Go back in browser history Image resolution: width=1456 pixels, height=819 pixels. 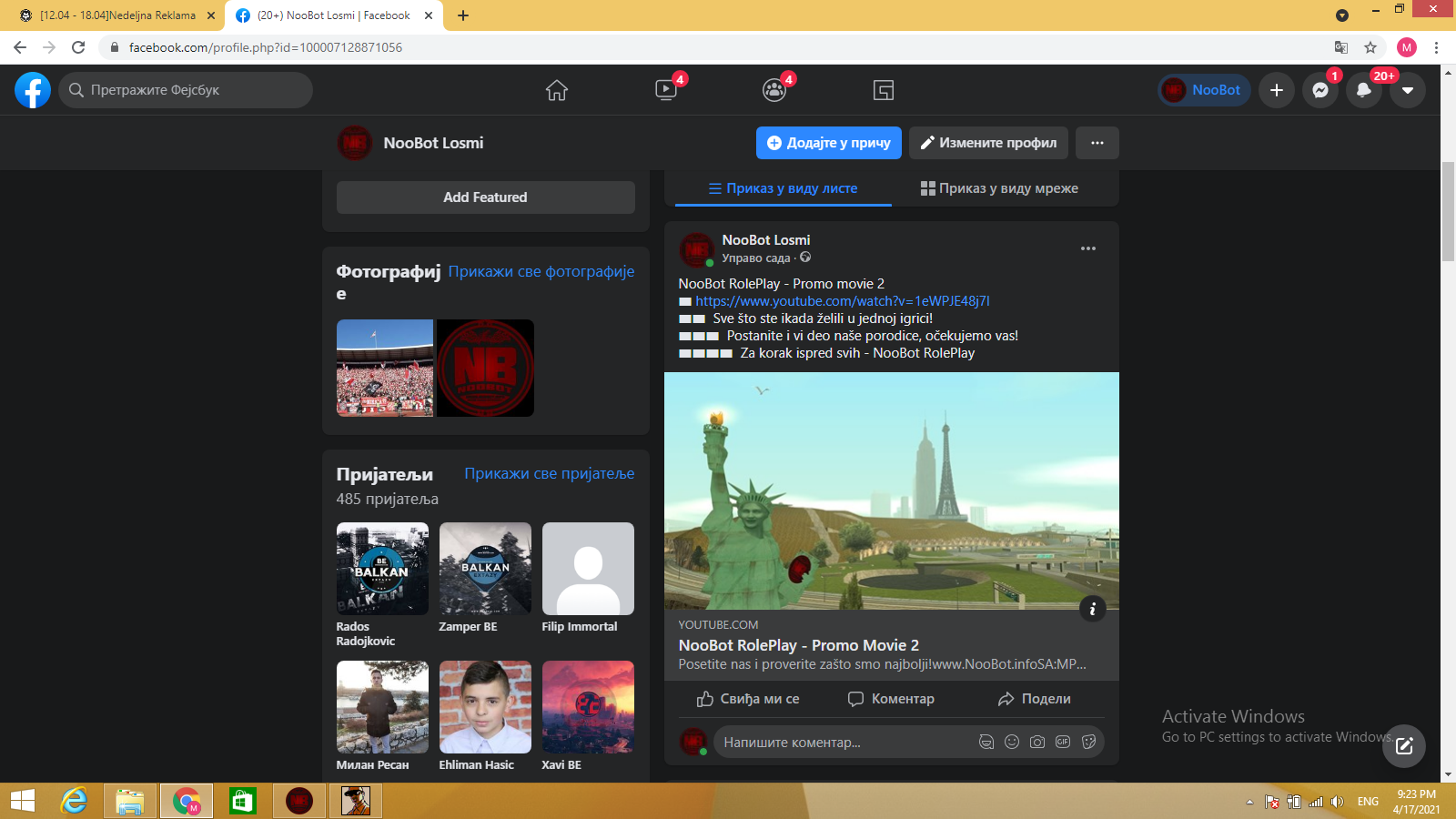pyautogui.click(x=20, y=47)
